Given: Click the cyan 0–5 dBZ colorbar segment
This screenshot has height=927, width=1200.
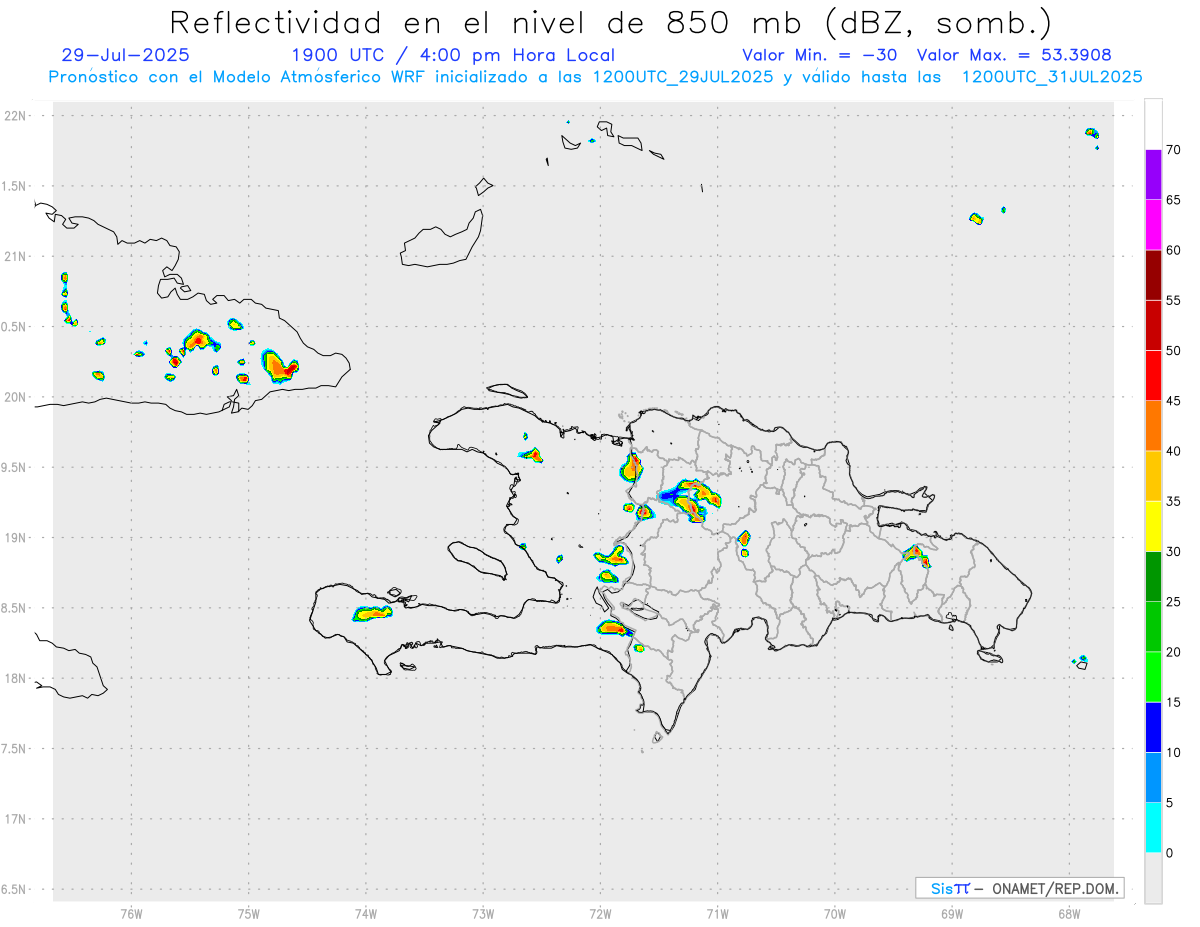Looking at the screenshot, I should [x=1153, y=828].
